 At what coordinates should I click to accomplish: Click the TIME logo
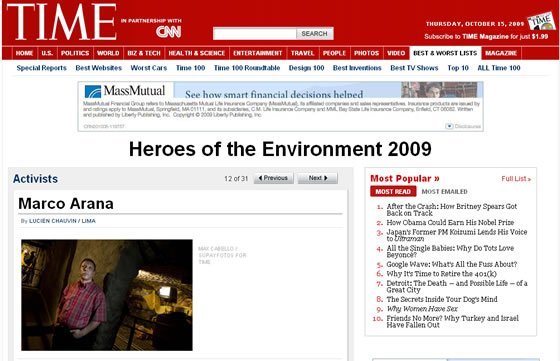62,22
